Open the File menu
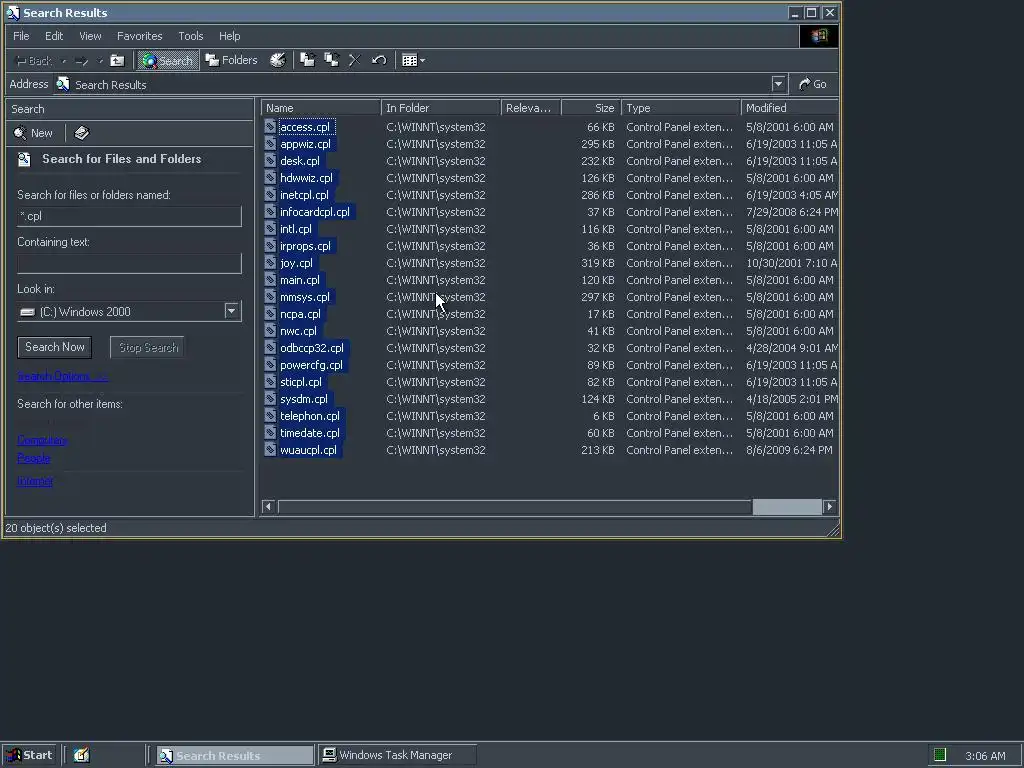This screenshot has height=768, width=1024. coord(21,36)
